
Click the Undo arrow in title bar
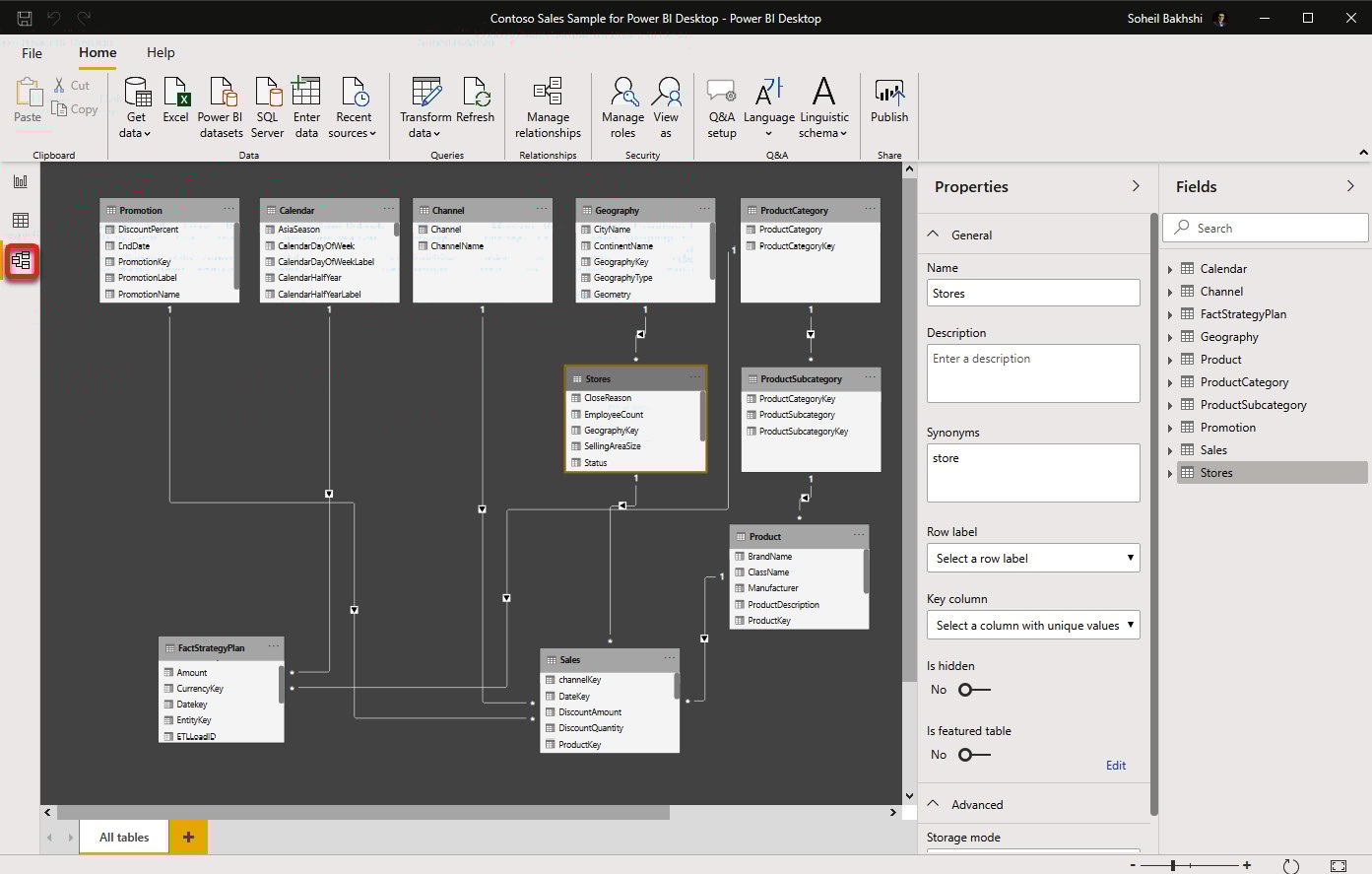[x=54, y=18]
